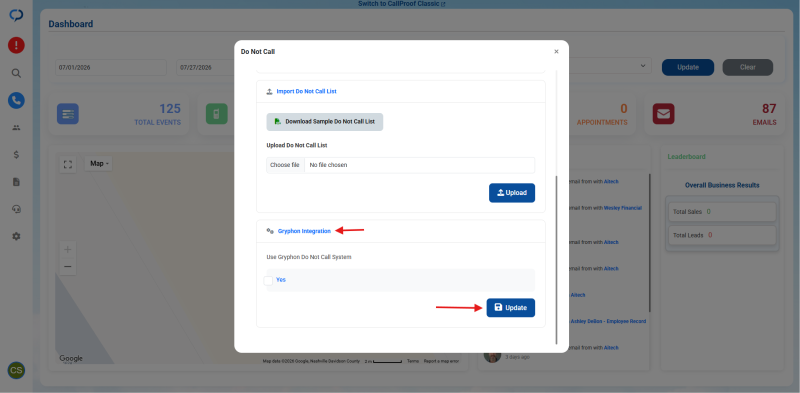Open the document reports icon
This screenshot has height=393, width=800.
click(x=16, y=182)
